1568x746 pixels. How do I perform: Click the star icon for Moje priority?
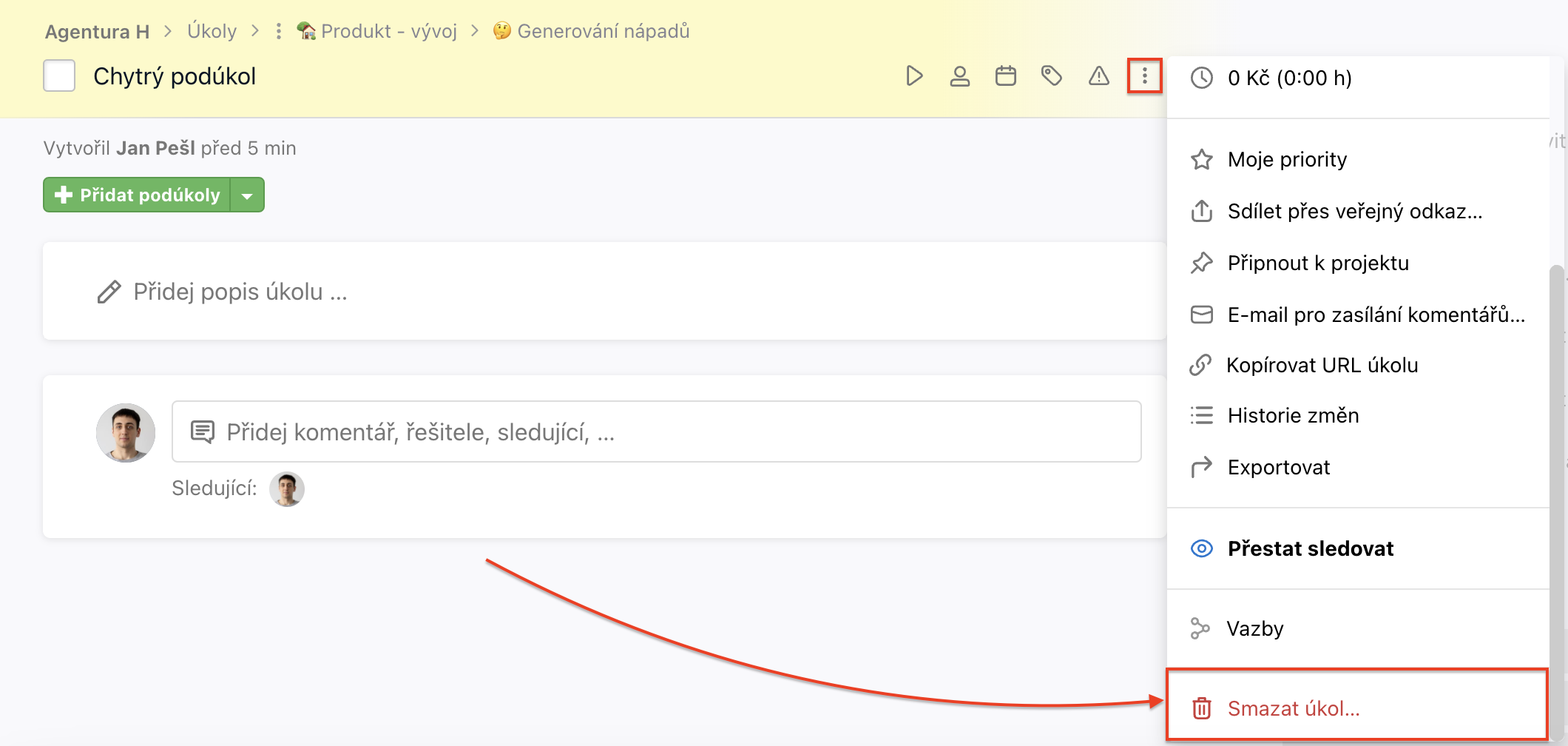point(1202,160)
